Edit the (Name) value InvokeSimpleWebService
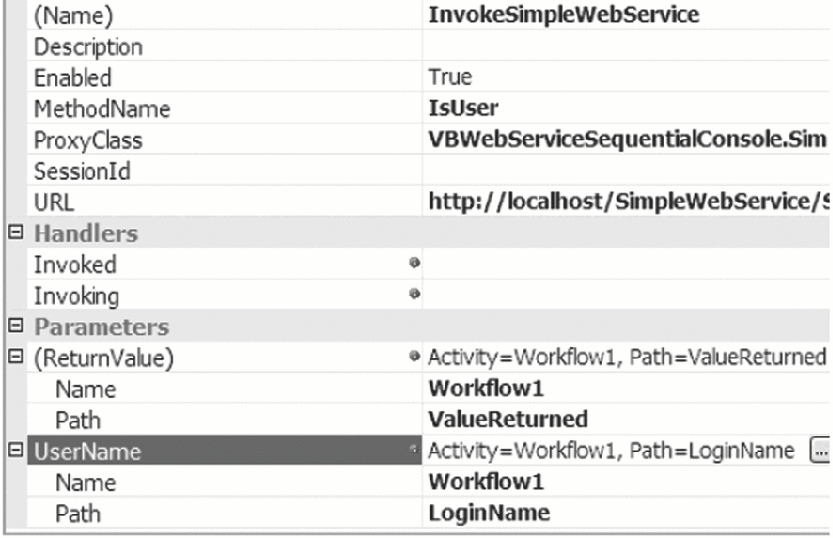This screenshot has width=833, height=538. [x=563, y=15]
